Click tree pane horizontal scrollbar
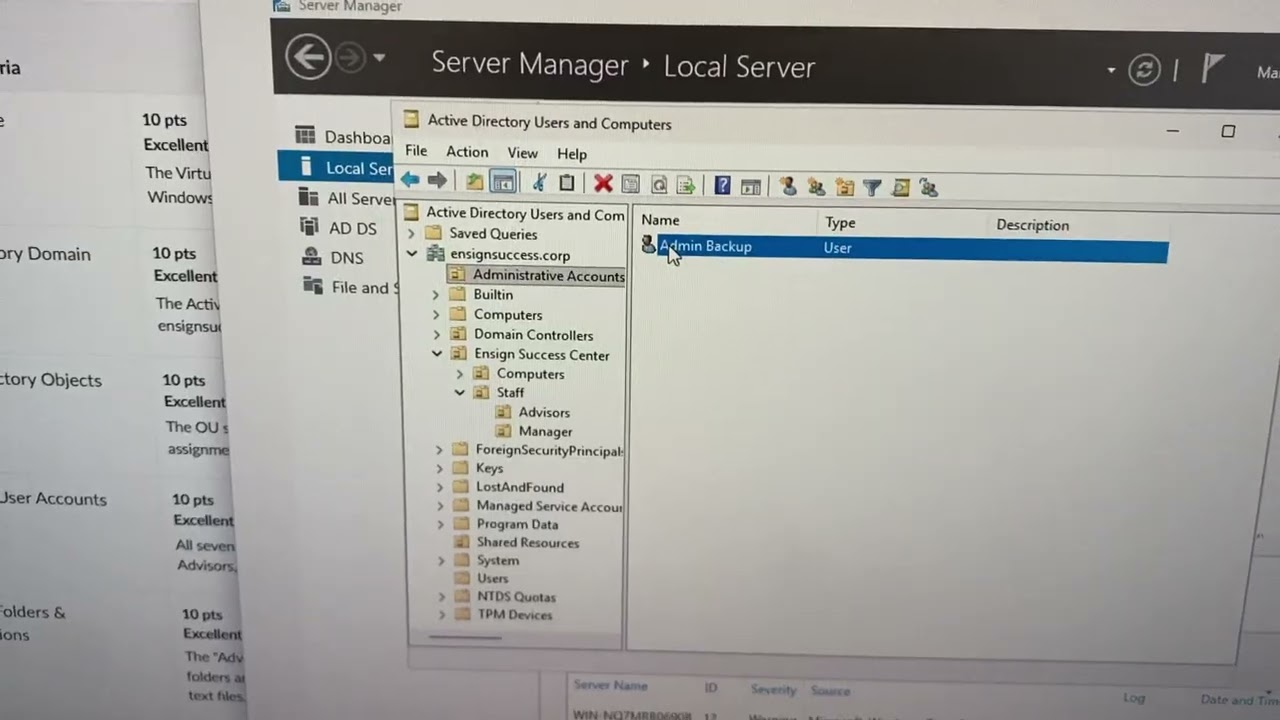The height and width of the screenshot is (720, 1280). point(465,637)
